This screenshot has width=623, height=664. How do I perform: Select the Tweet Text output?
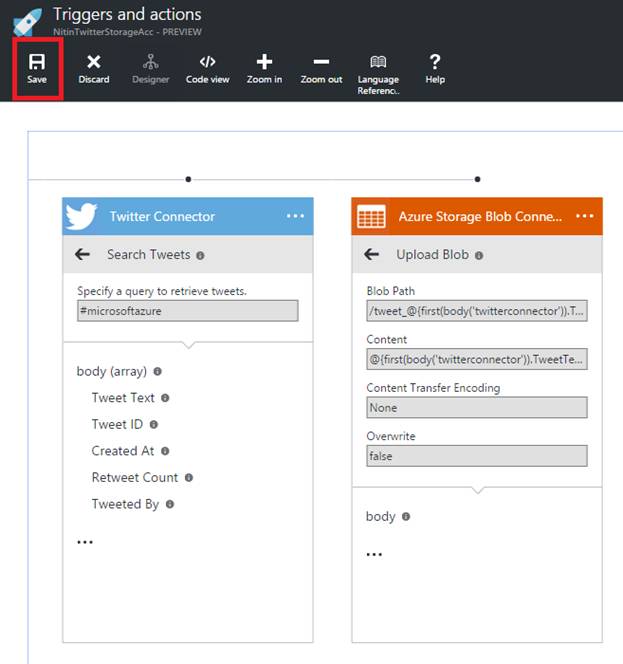point(123,398)
